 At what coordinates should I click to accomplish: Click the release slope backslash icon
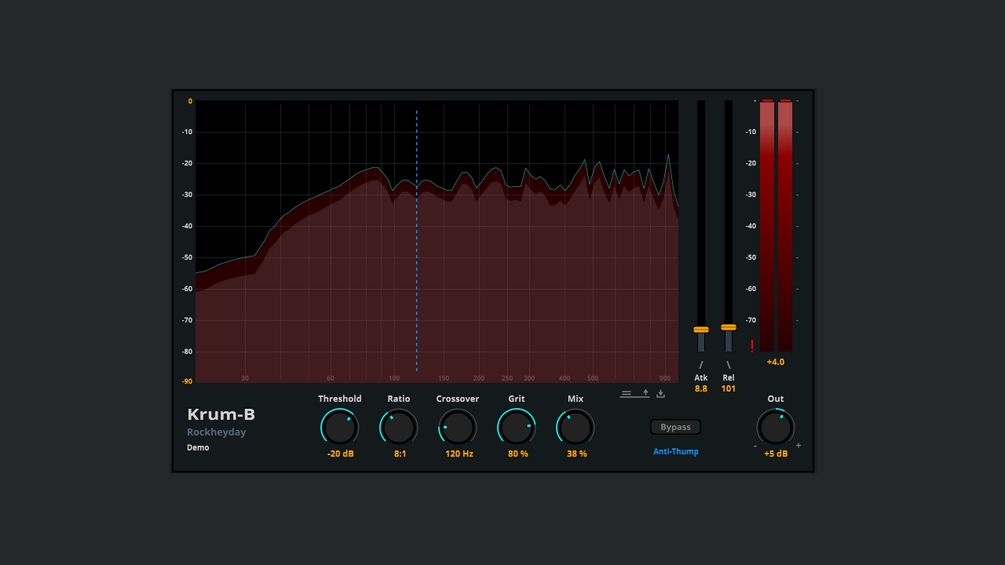pos(728,364)
